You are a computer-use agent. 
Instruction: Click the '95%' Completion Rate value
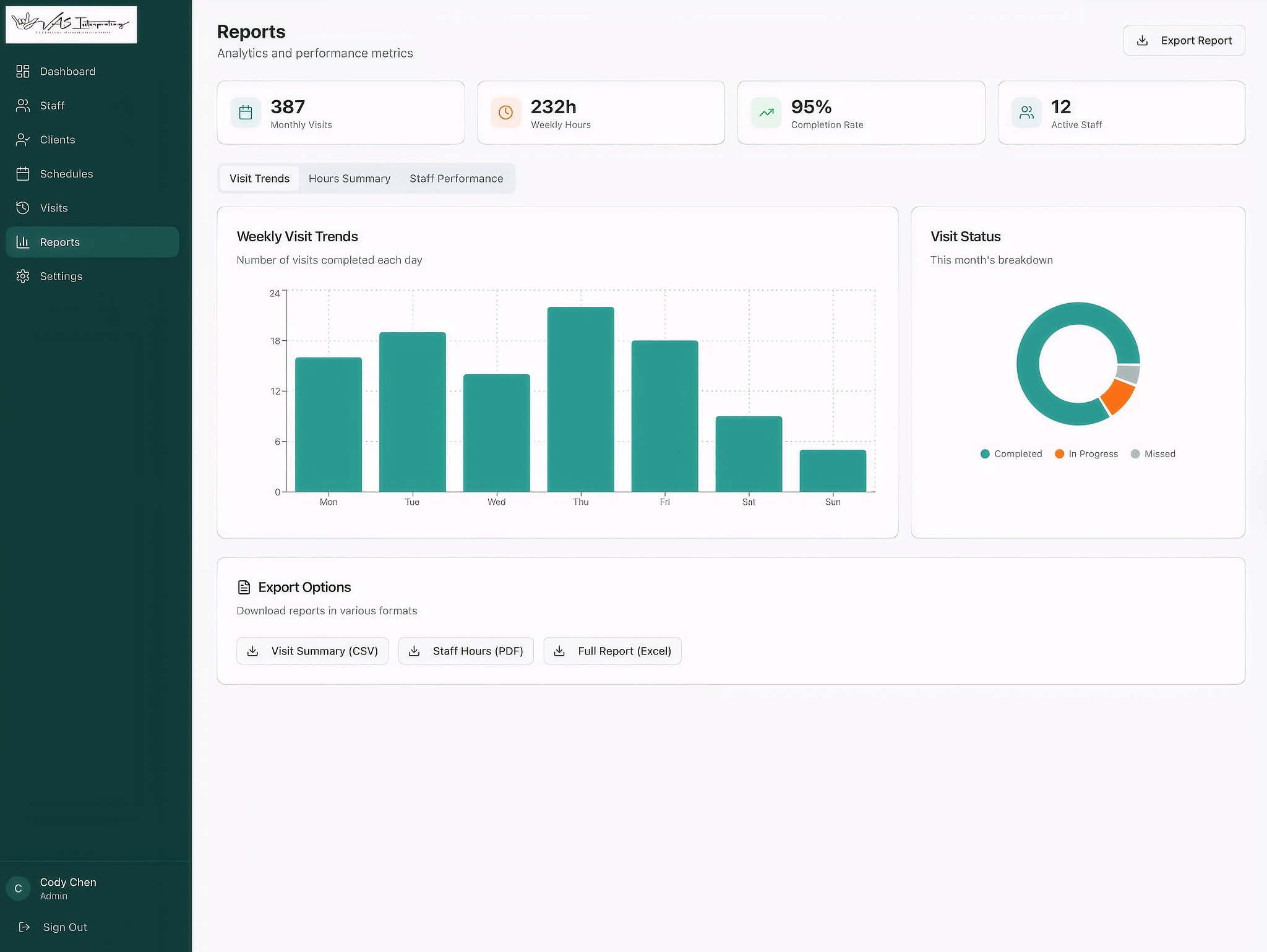click(811, 107)
